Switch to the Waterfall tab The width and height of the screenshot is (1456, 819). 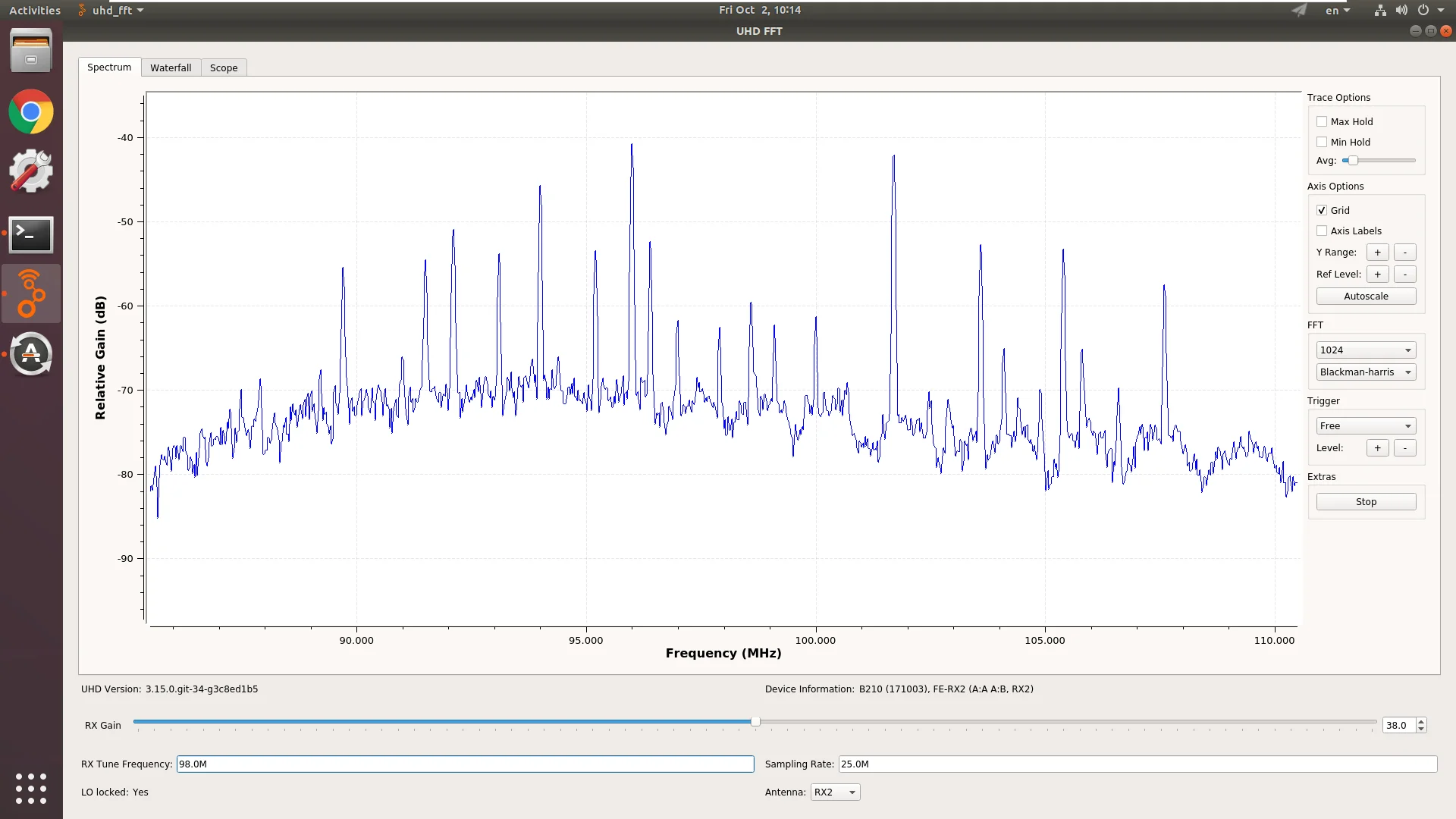[x=171, y=67]
